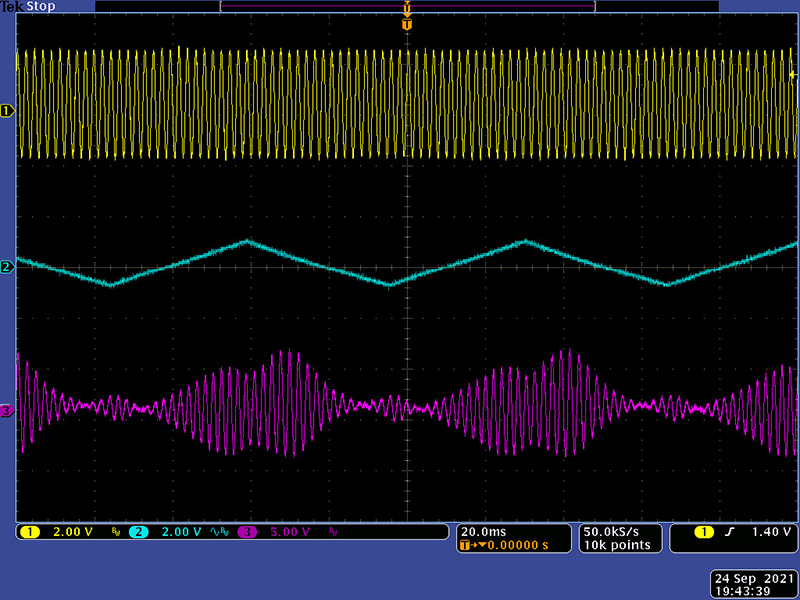
Task: Click the orange trigger position T marker
Action: click(406, 23)
